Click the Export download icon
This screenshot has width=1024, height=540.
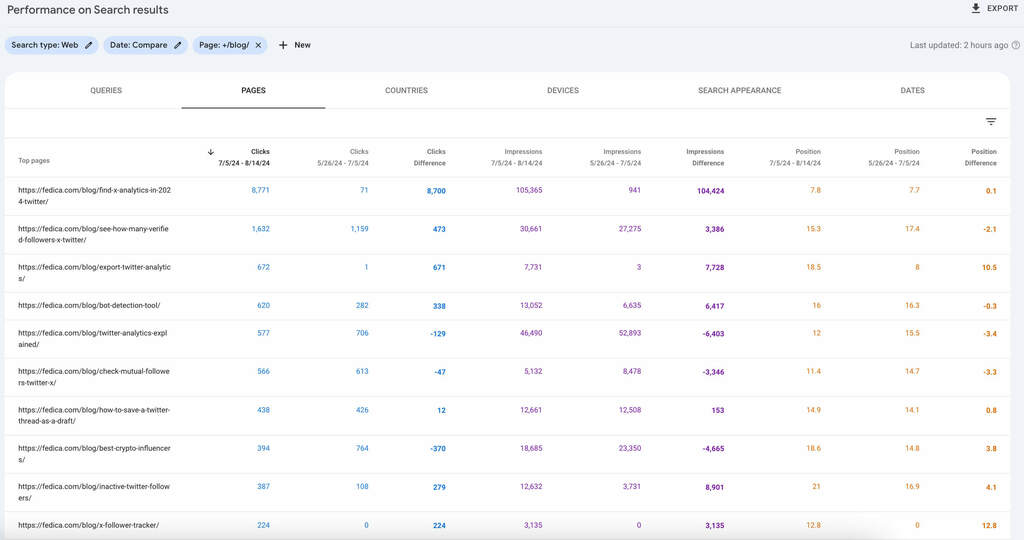(x=976, y=9)
